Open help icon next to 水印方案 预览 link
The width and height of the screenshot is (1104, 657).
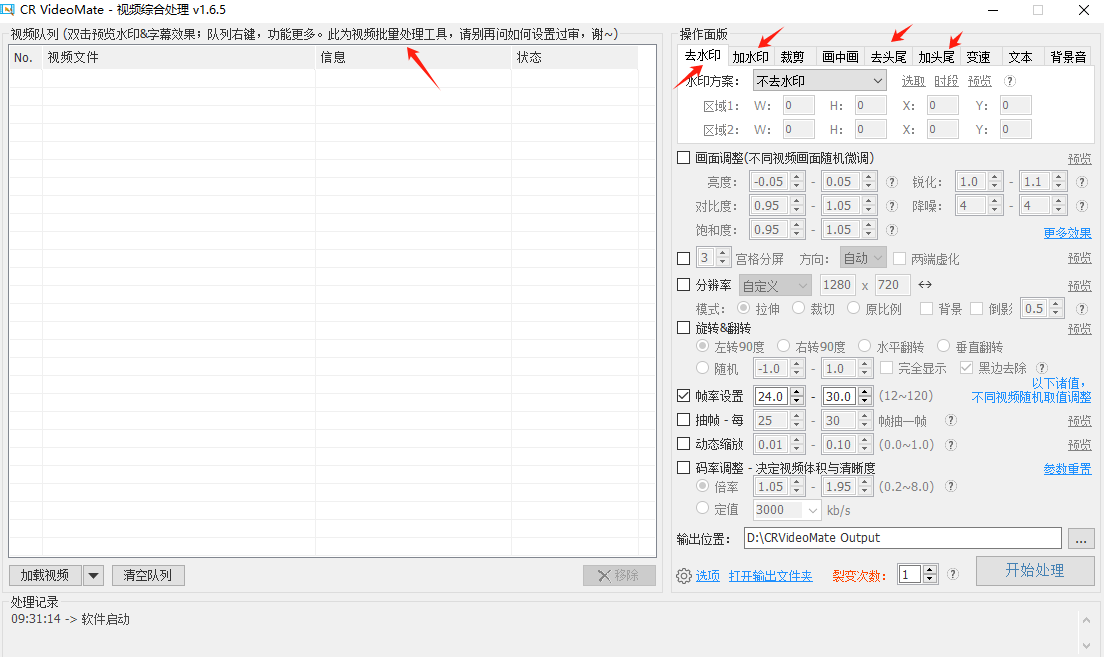(x=1010, y=81)
